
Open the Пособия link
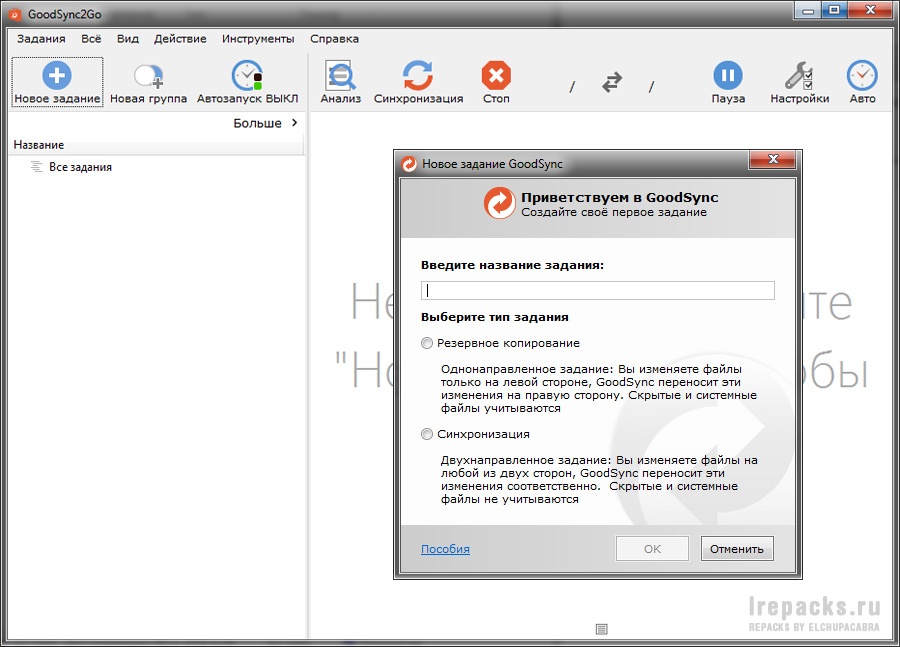(445, 549)
